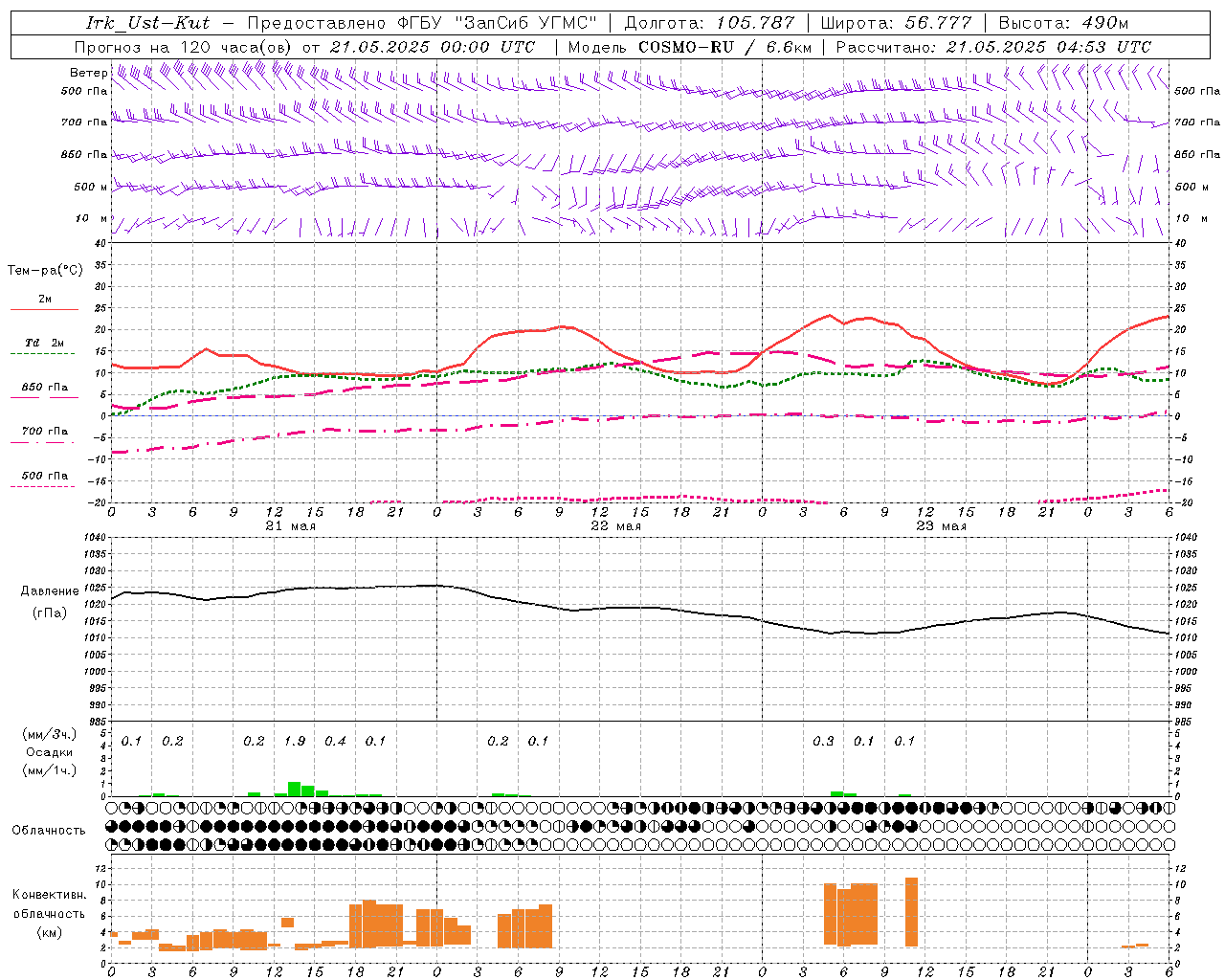Click the station title "Irk_Ust-Kut"
Viewport: 1225px width, 980px height.
[147, 23]
